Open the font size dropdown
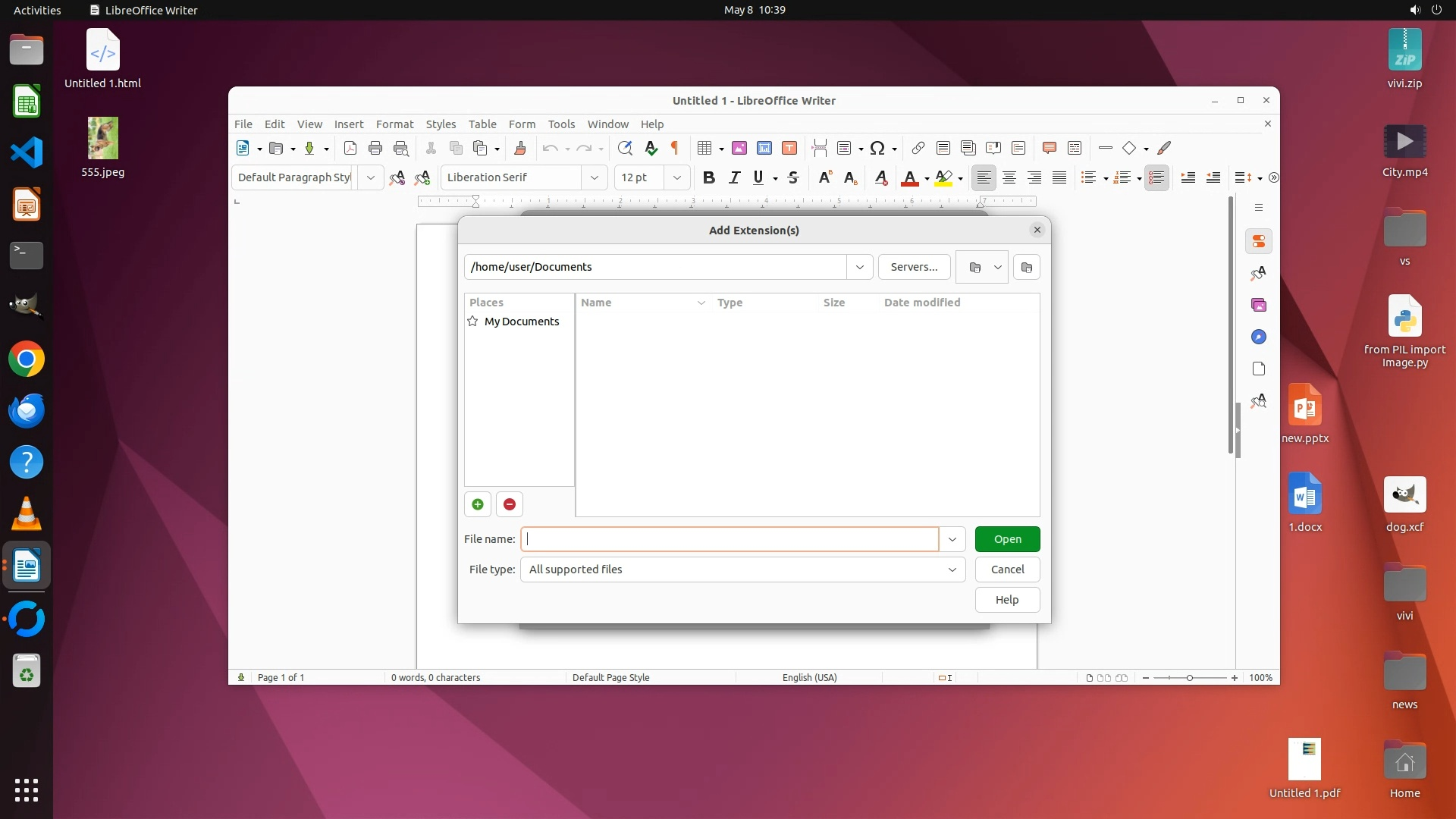Viewport: 1456px width, 819px height. 676,177
